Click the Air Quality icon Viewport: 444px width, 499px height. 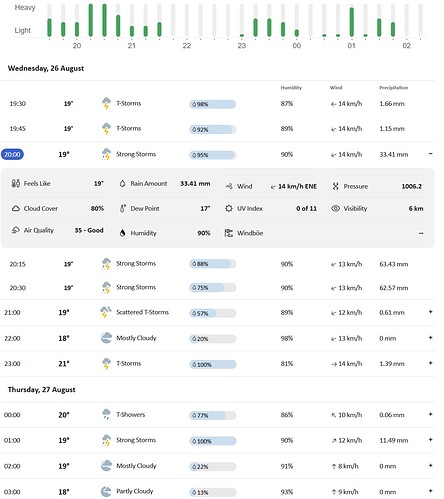(16, 230)
